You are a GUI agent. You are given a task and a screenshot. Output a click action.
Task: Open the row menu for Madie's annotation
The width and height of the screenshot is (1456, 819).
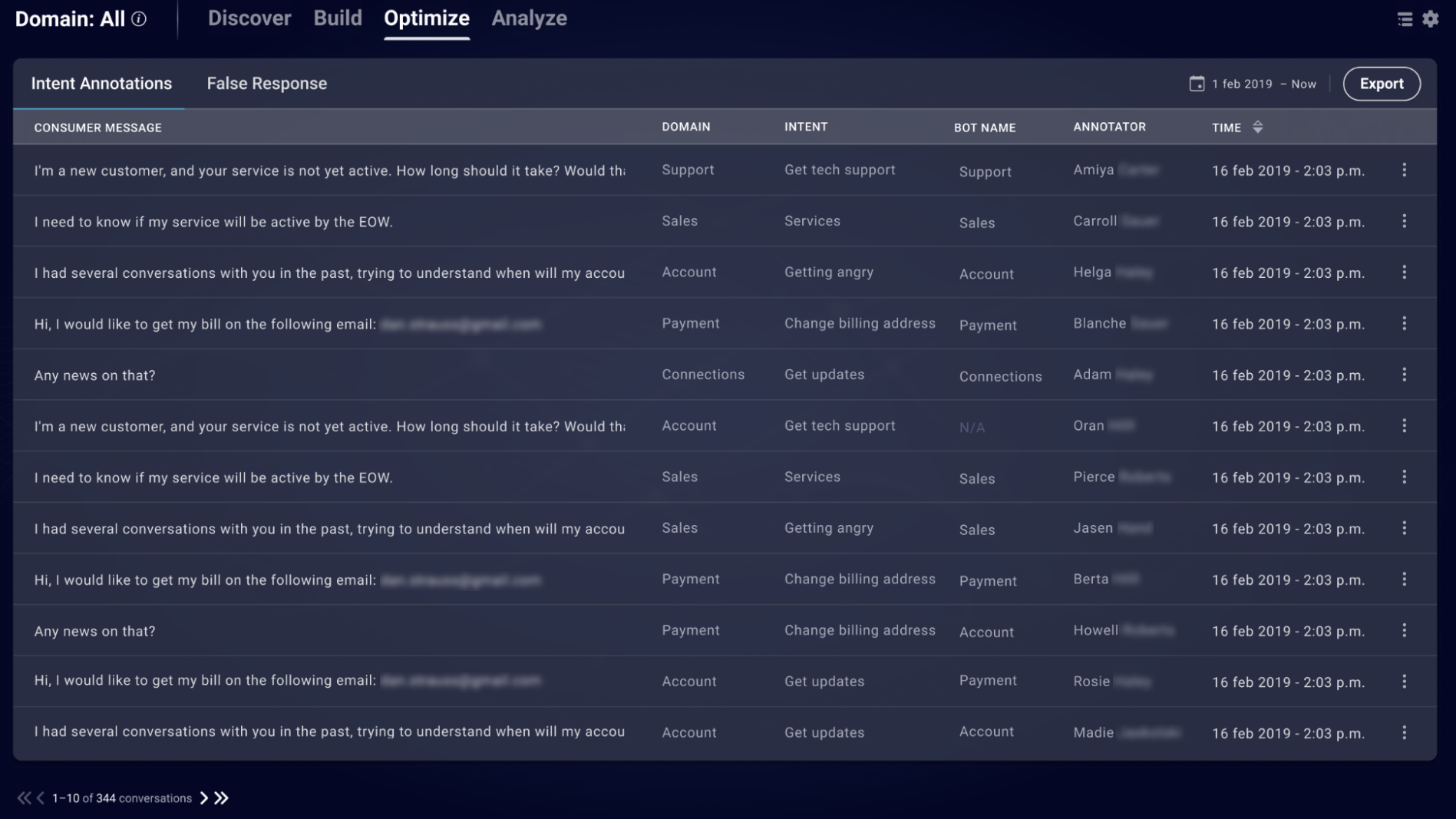[1404, 733]
